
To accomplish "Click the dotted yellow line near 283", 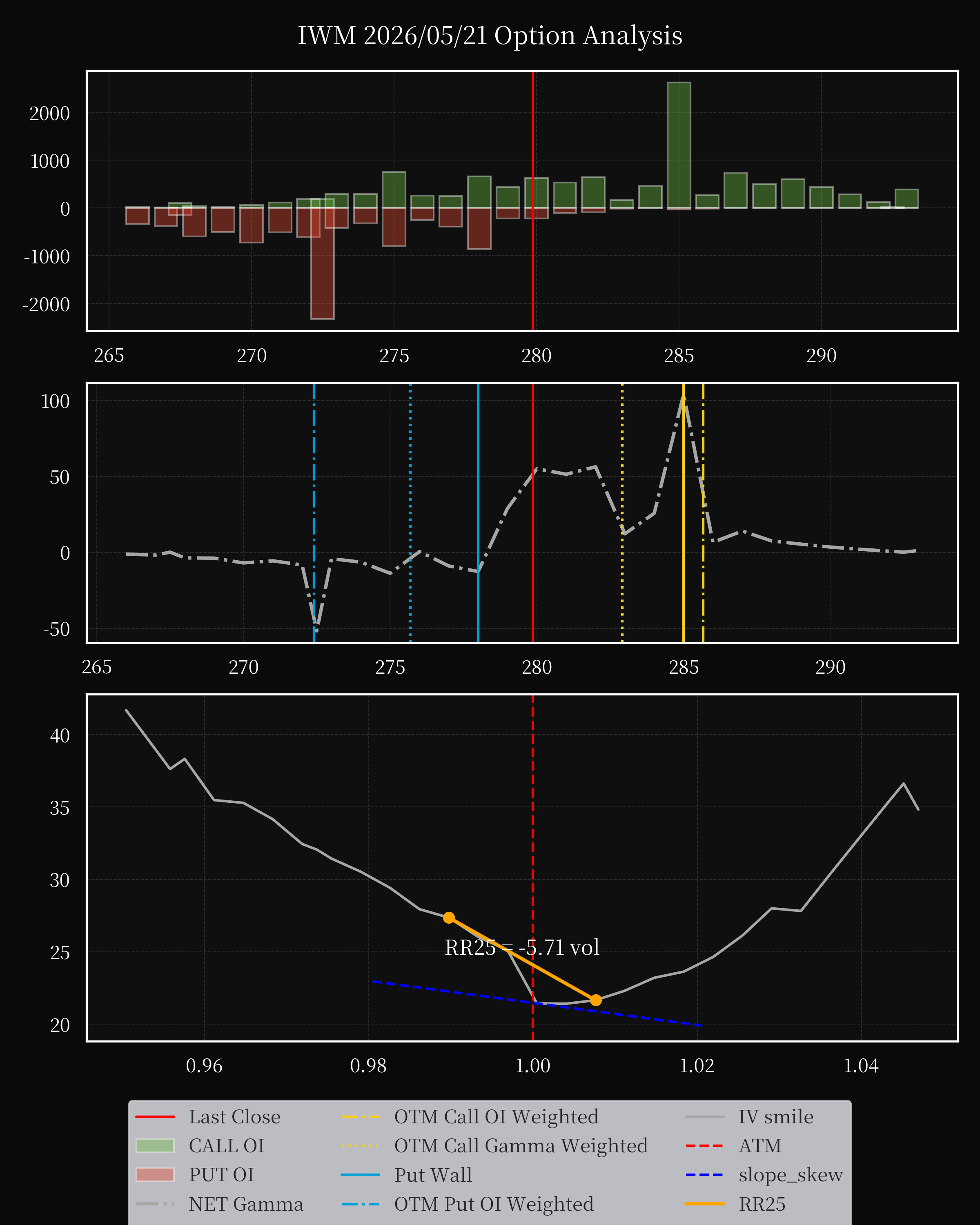I will pos(622,512).
